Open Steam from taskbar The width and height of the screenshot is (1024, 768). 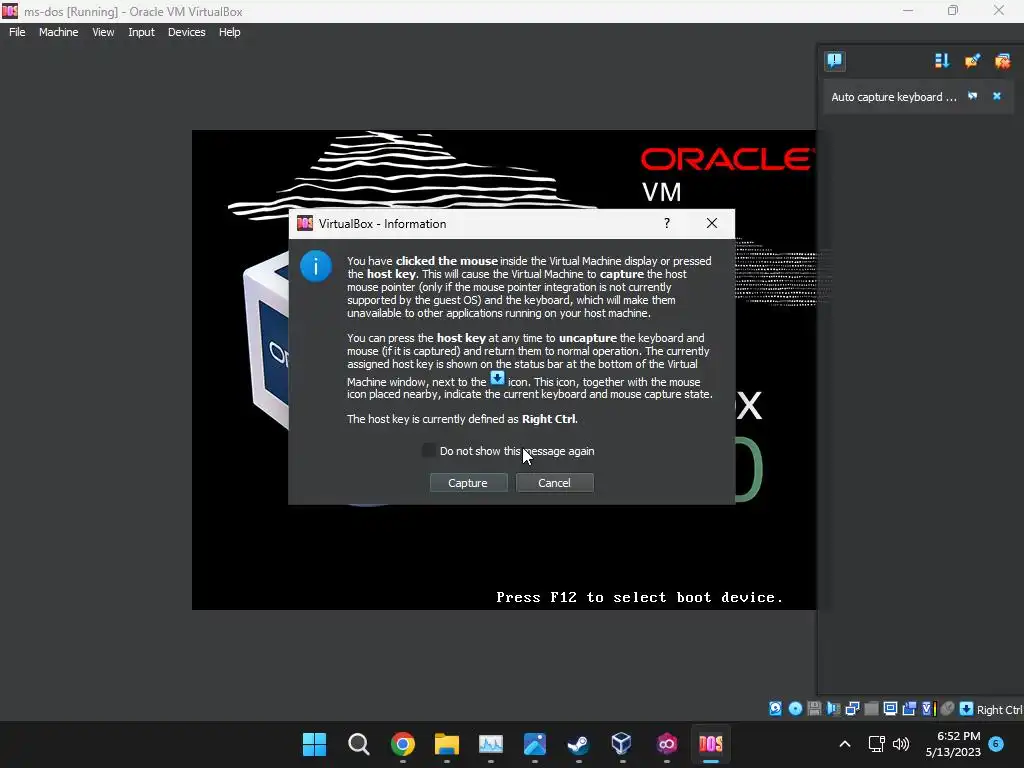click(579, 744)
